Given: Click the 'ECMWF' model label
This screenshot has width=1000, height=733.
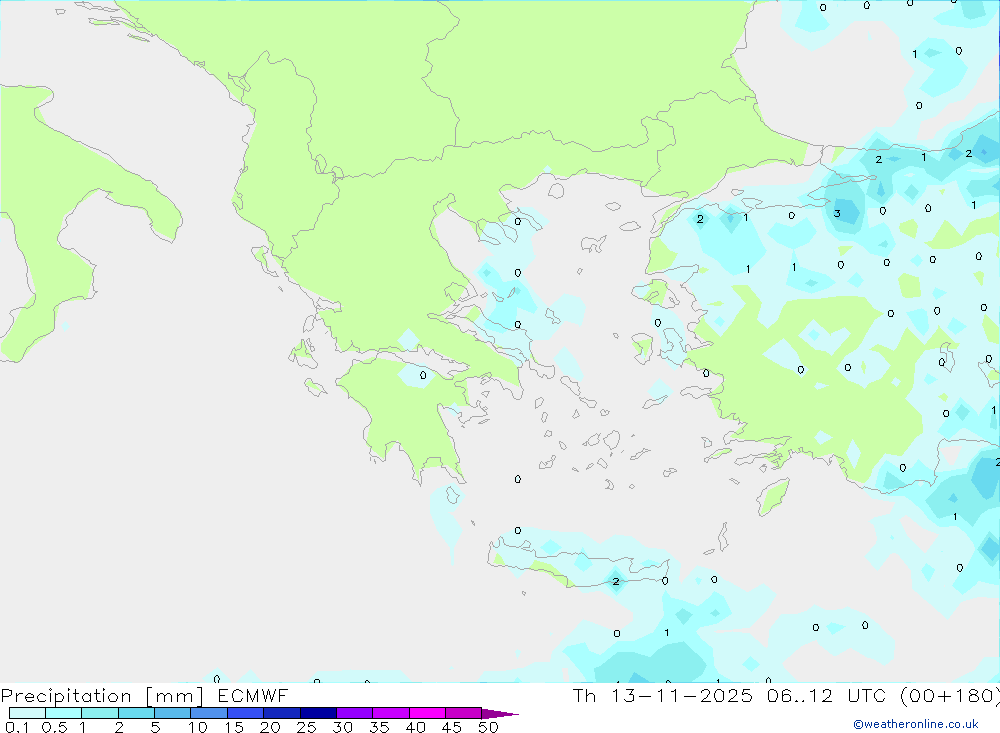Looking at the screenshot, I should 253,696.
